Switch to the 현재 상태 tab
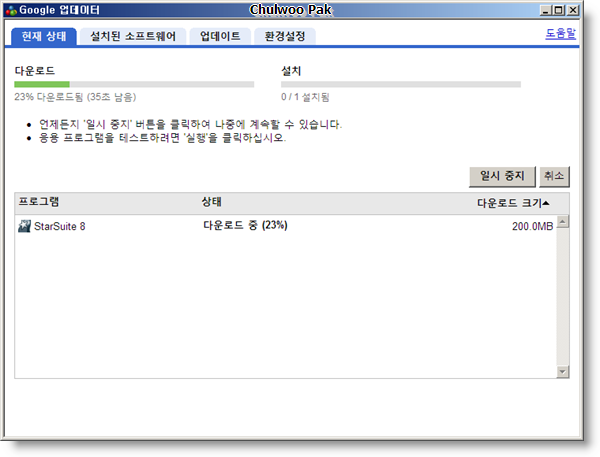This screenshot has width=600, height=457. pos(44,37)
